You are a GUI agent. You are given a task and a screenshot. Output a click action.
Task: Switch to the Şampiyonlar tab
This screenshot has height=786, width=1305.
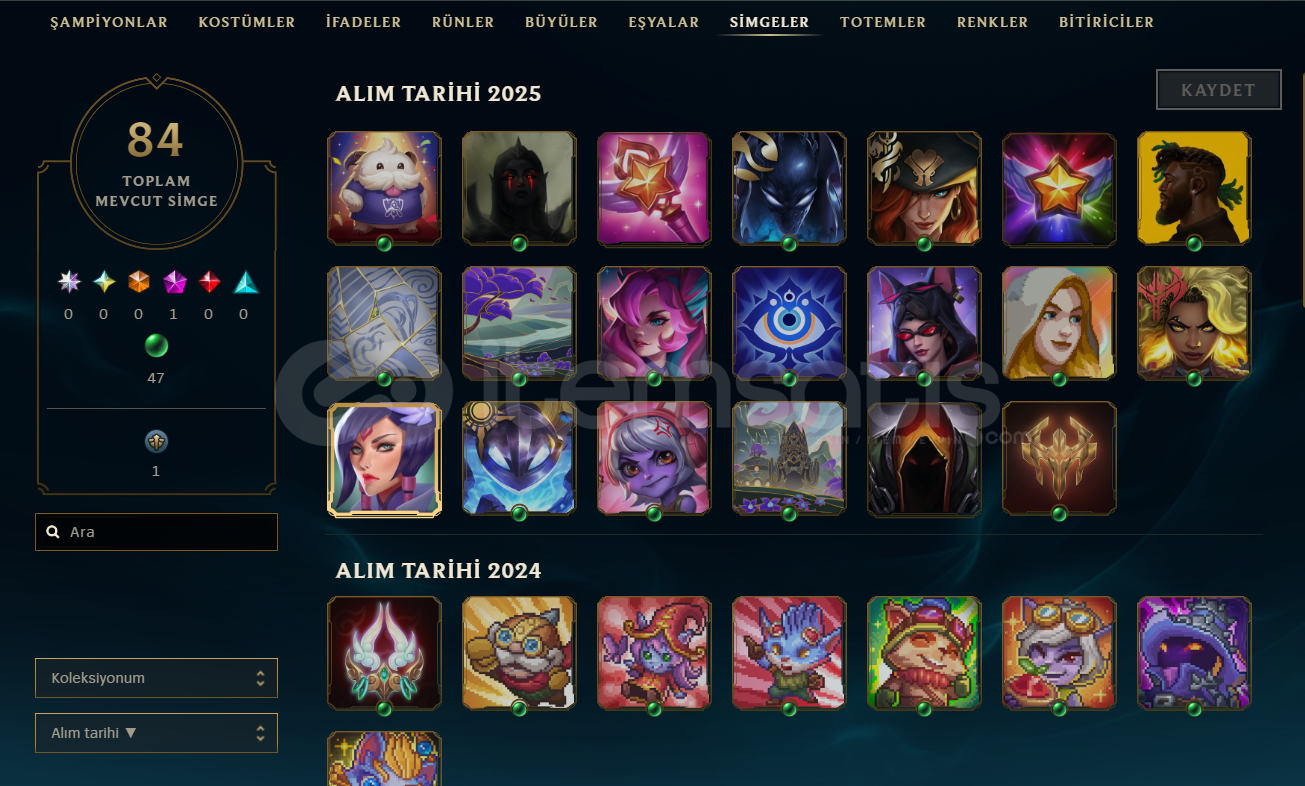point(109,22)
